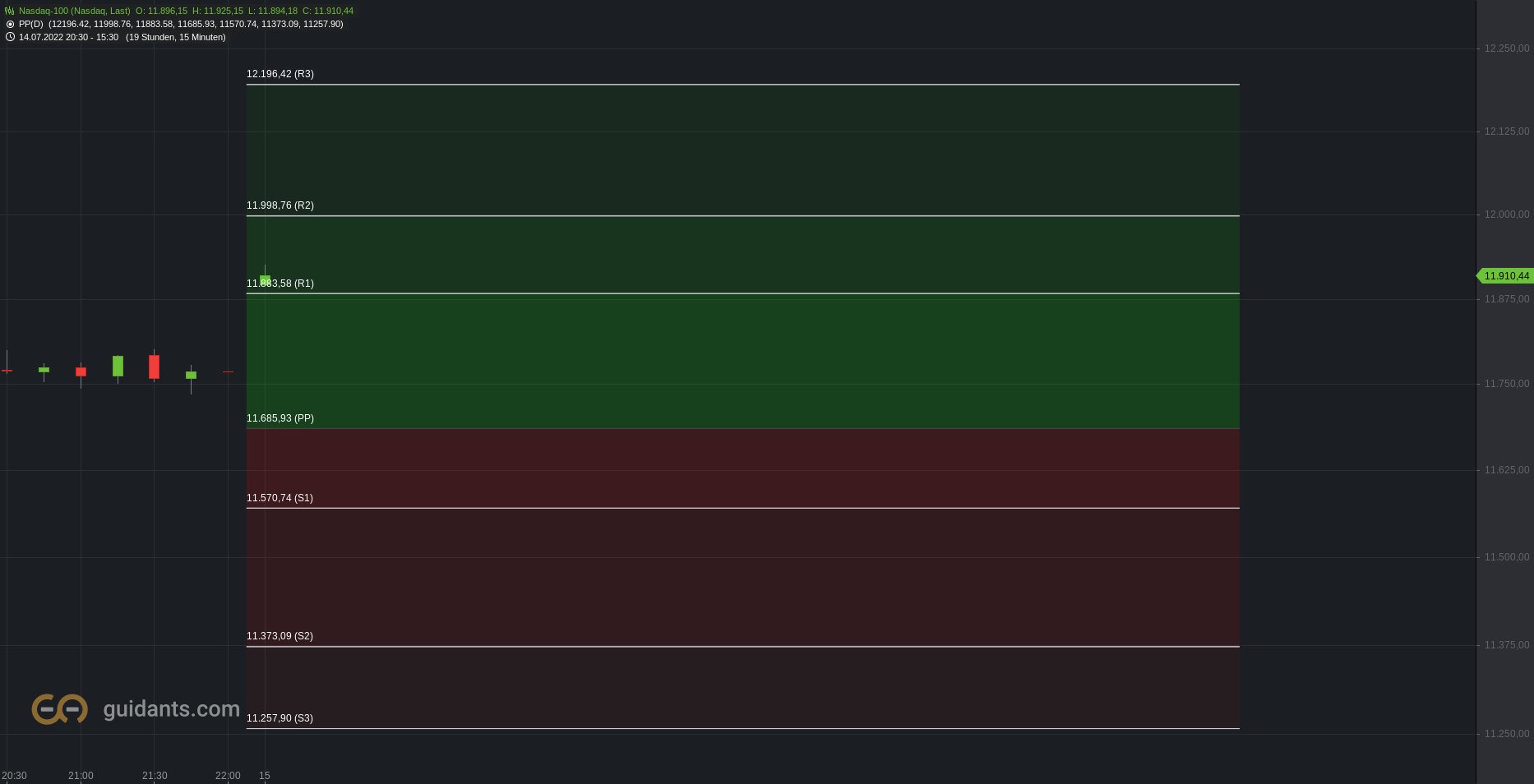Click the 11.570,74 (S1) support label
This screenshot has width=1534, height=784.
point(280,498)
